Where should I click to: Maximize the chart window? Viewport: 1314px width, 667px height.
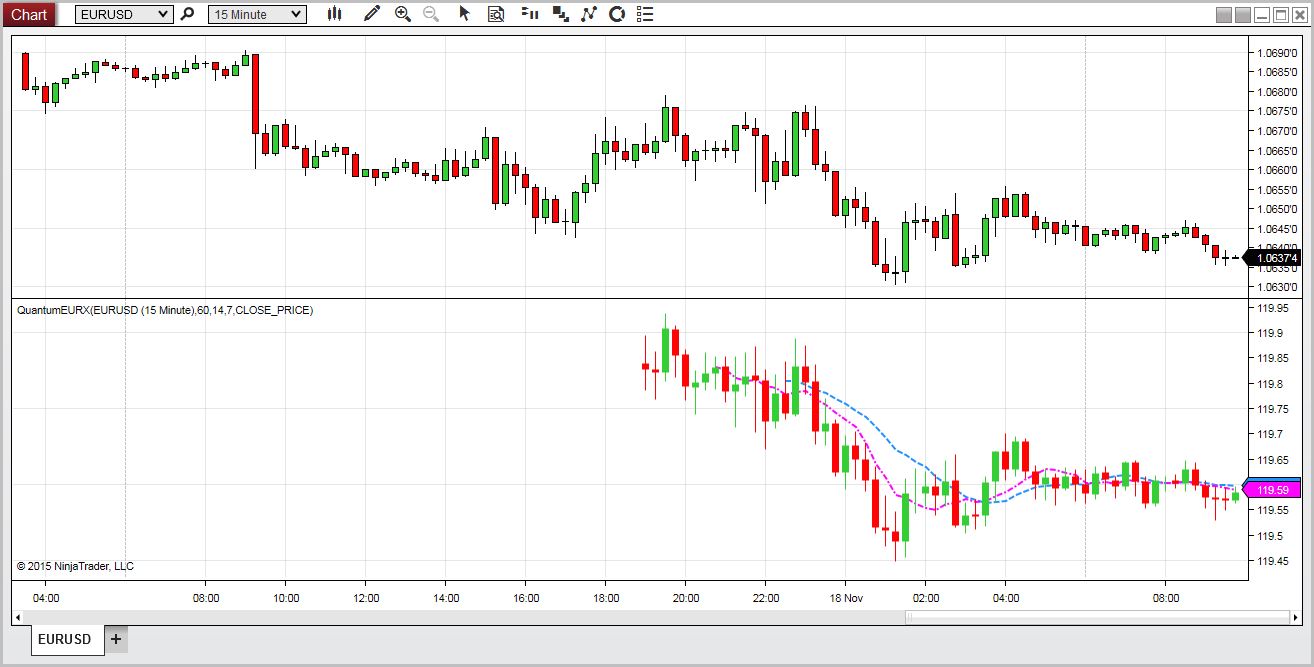coord(1280,15)
